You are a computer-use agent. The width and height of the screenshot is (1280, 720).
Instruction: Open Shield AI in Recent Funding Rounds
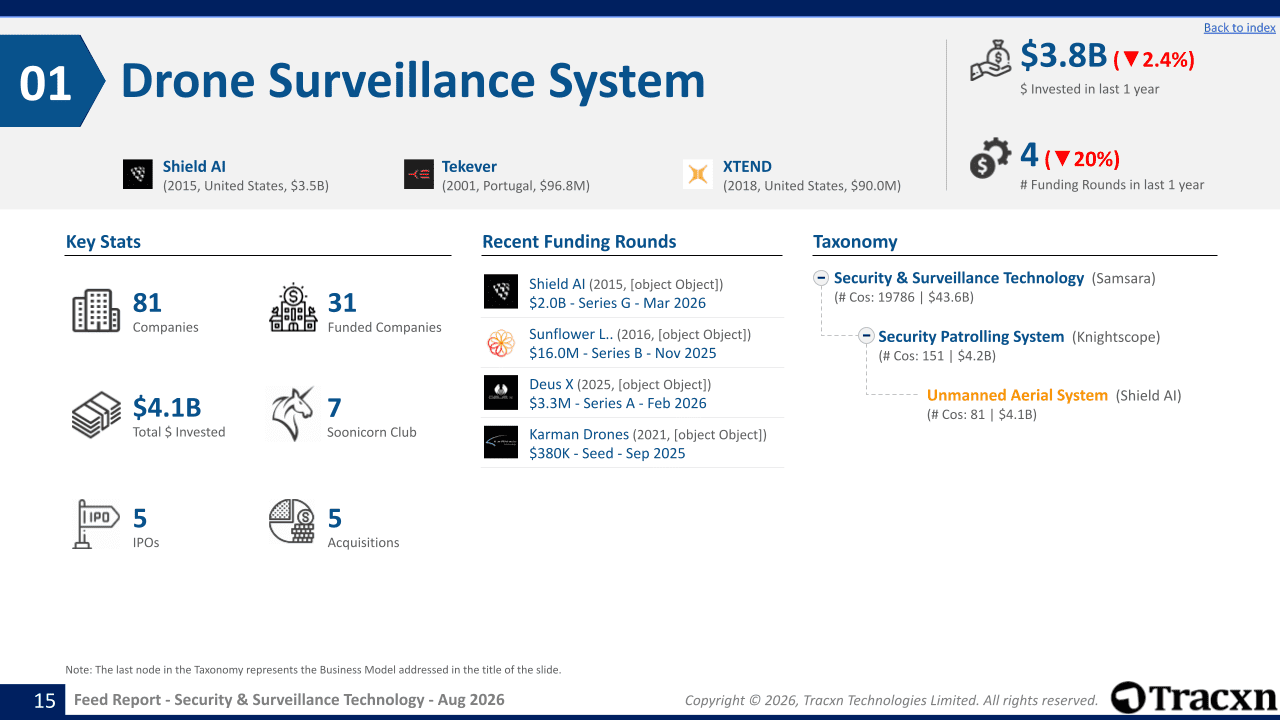pyautogui.click(x=557, y=284)
